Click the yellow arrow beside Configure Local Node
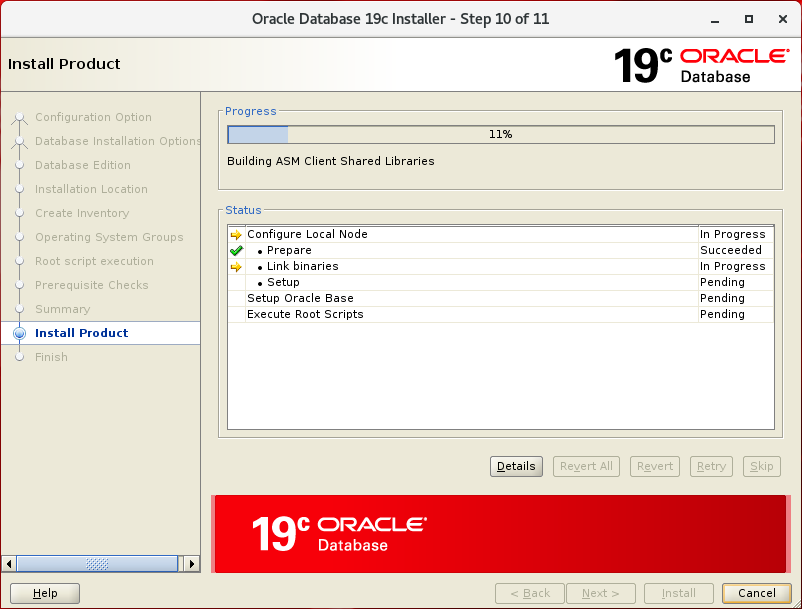 click(236, 235)
